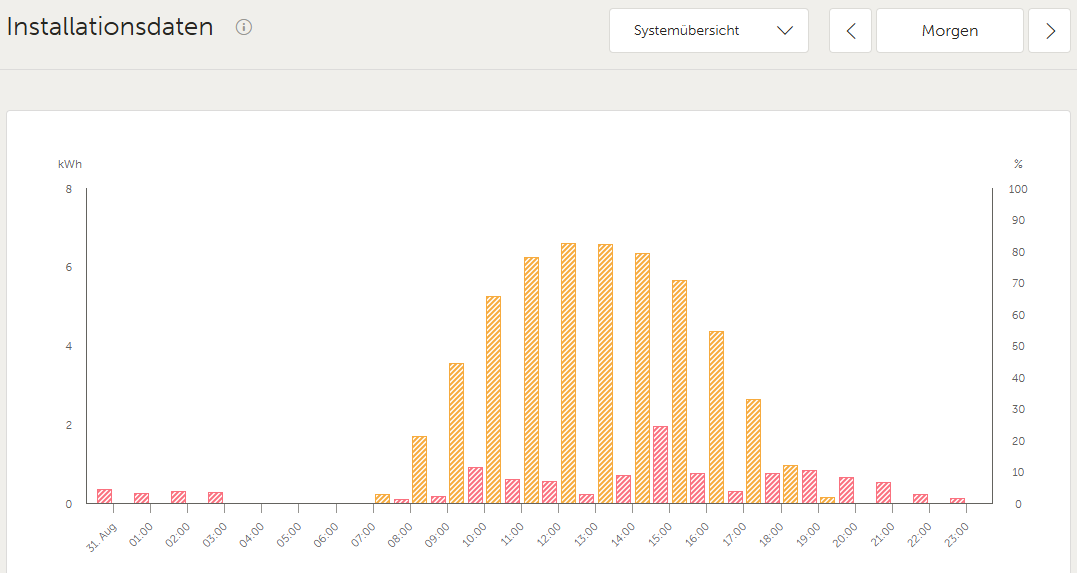Viewport: 1077px width, 573px height.
Task: Select orange bar between 09:00 and 10:00 labels
Action: (x=456, y=433)
